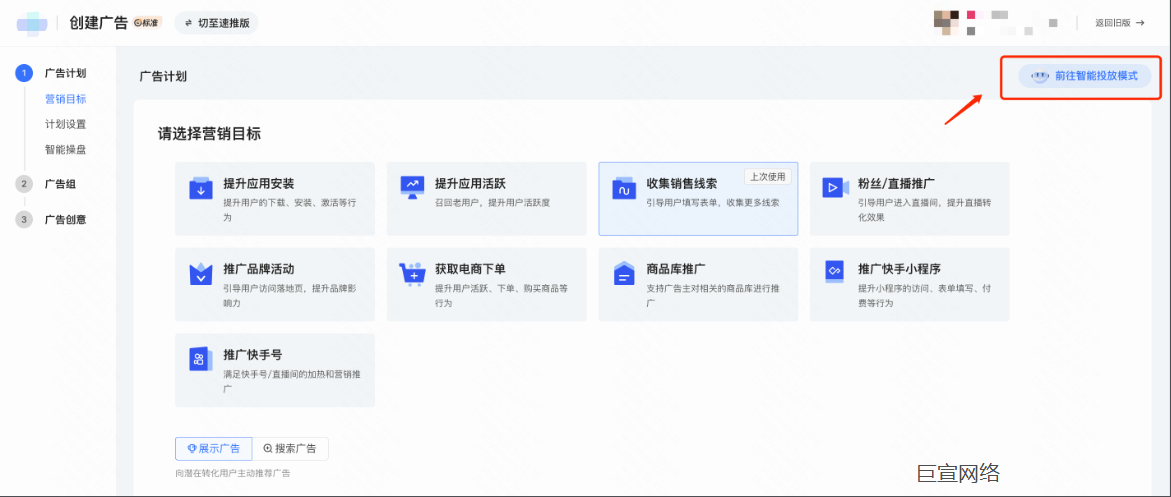Click the magnifier icon in 搜索广告 tab
1171x497 pixels.
point(268,448)
